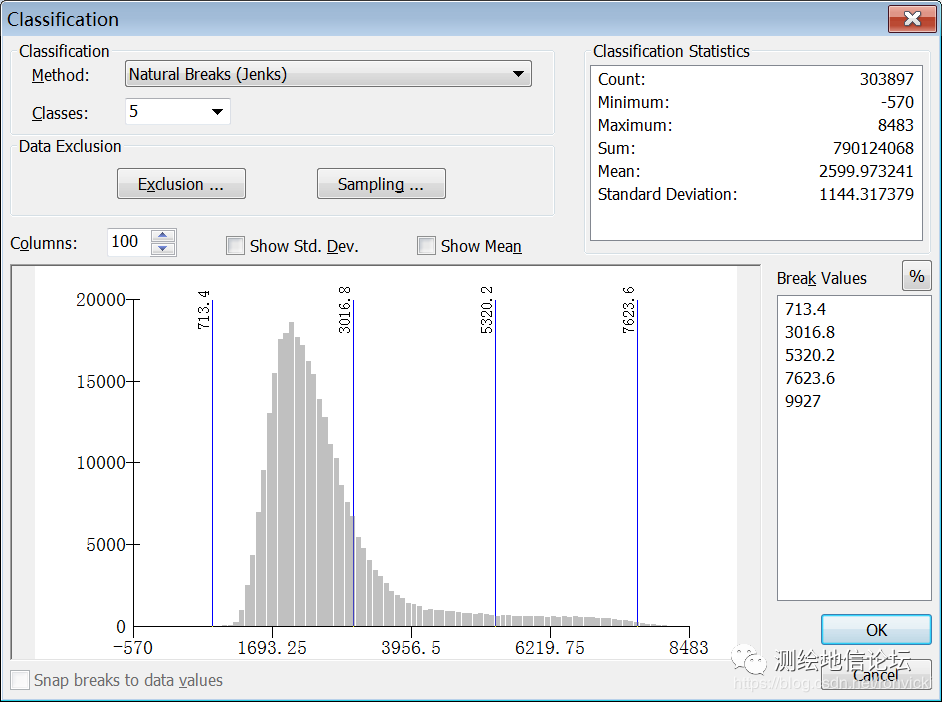942x702 pixels.
Task: Select 9927 in Break Values list
Action: coord(803,401)
